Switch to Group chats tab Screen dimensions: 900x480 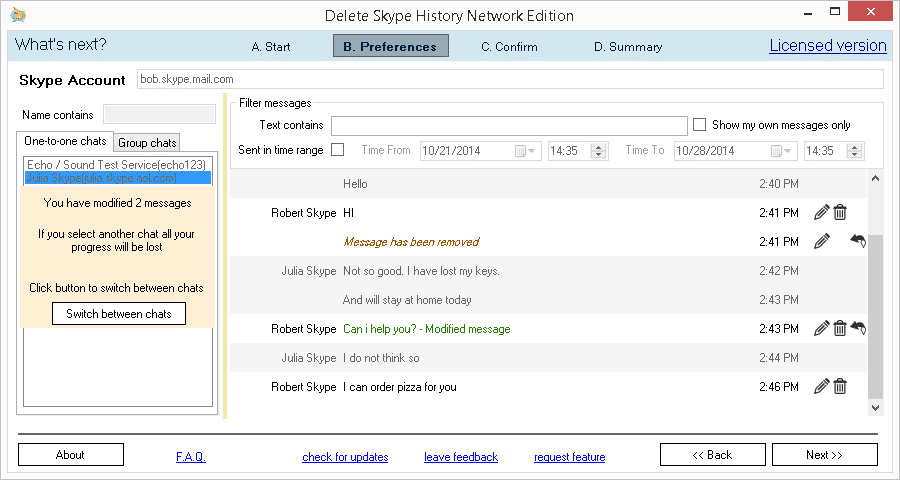(x=147, y=142)
